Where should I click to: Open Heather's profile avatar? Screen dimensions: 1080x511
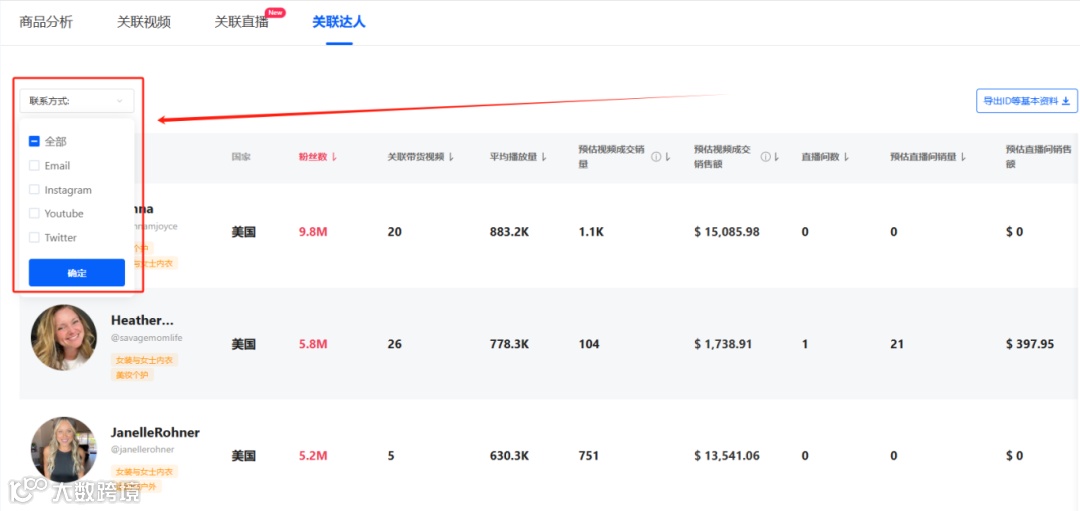[x=64, y=337]
